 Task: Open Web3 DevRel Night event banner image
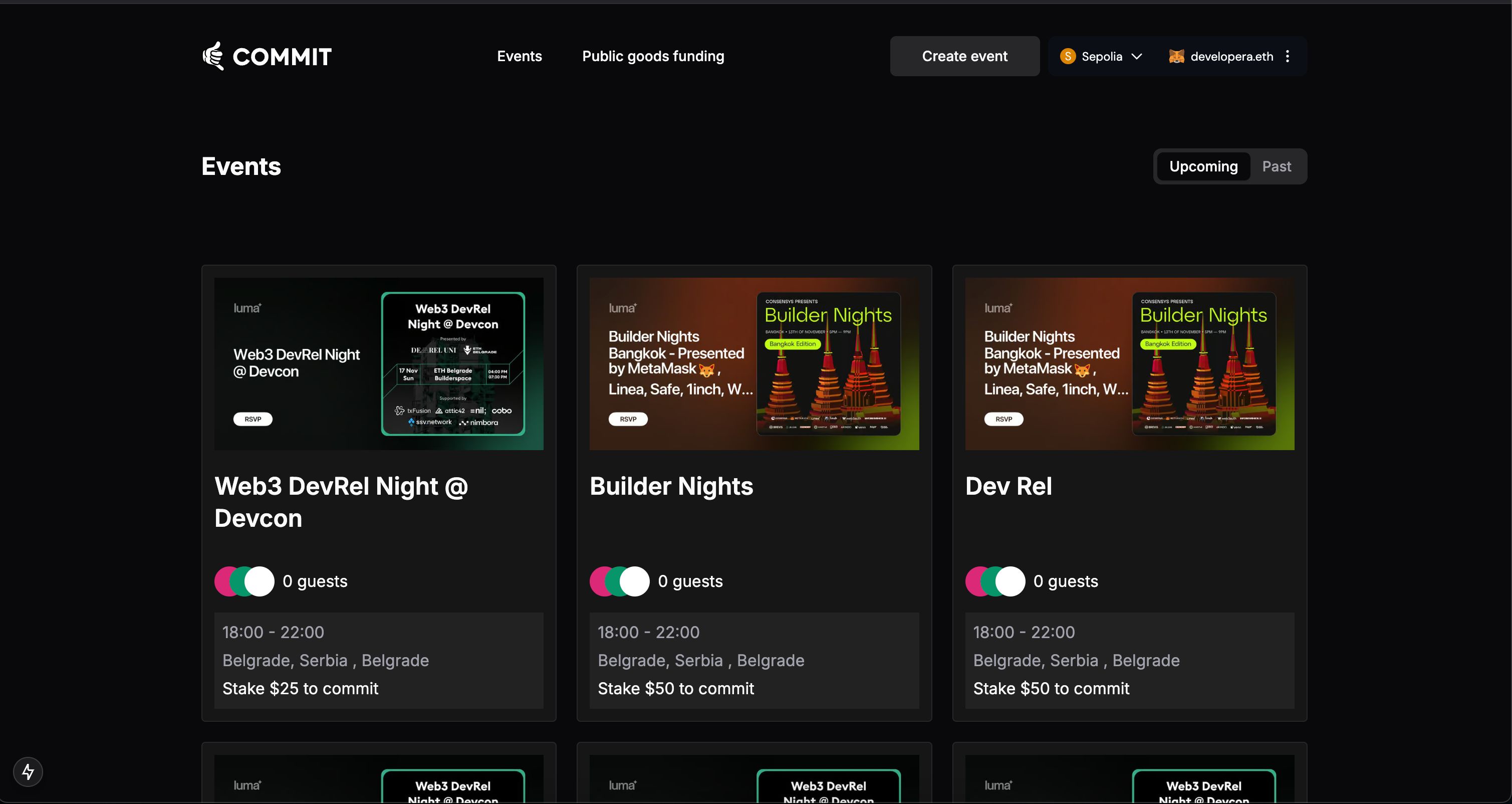[379, 364]
